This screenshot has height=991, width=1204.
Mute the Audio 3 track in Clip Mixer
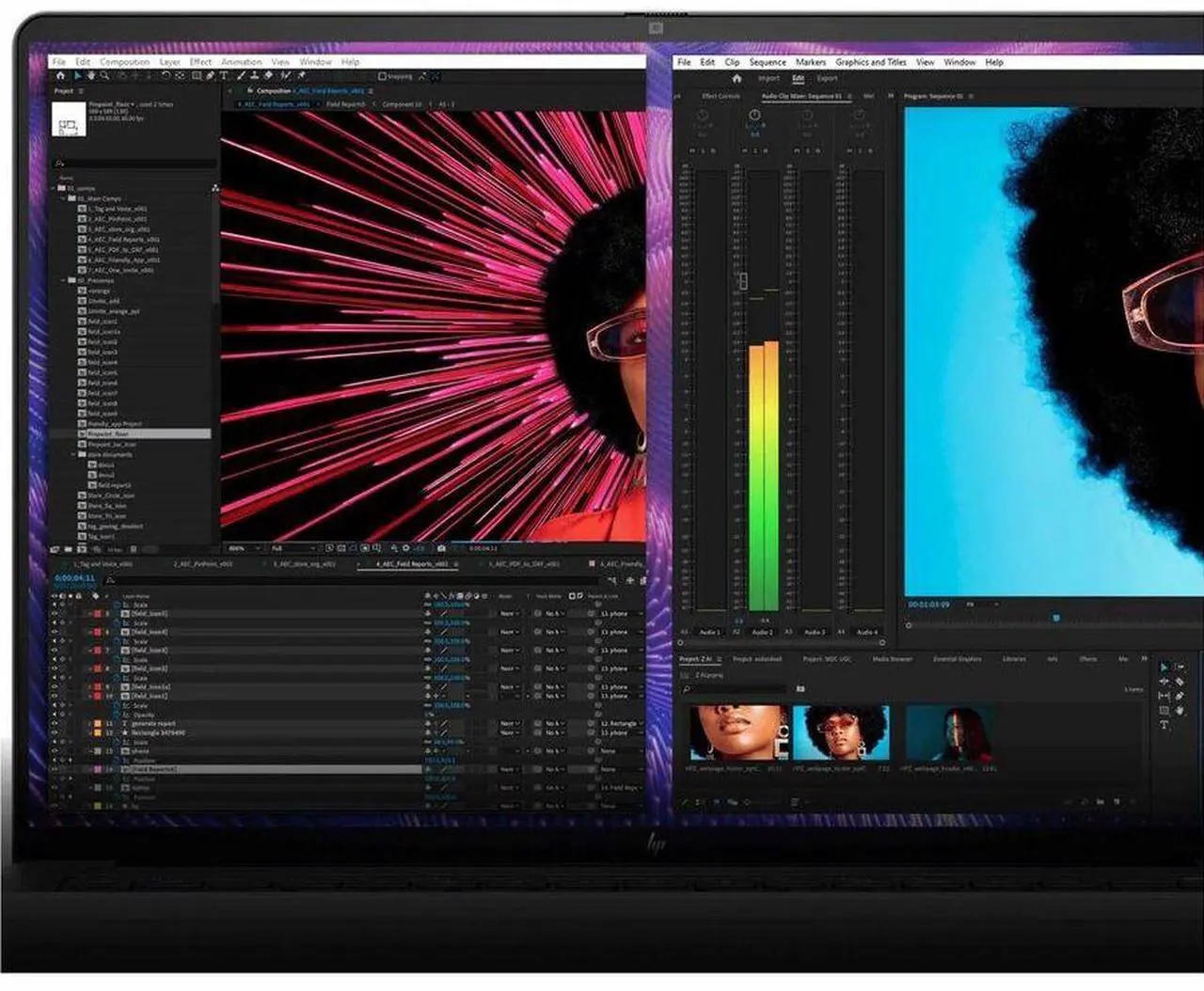pos(797,150)
